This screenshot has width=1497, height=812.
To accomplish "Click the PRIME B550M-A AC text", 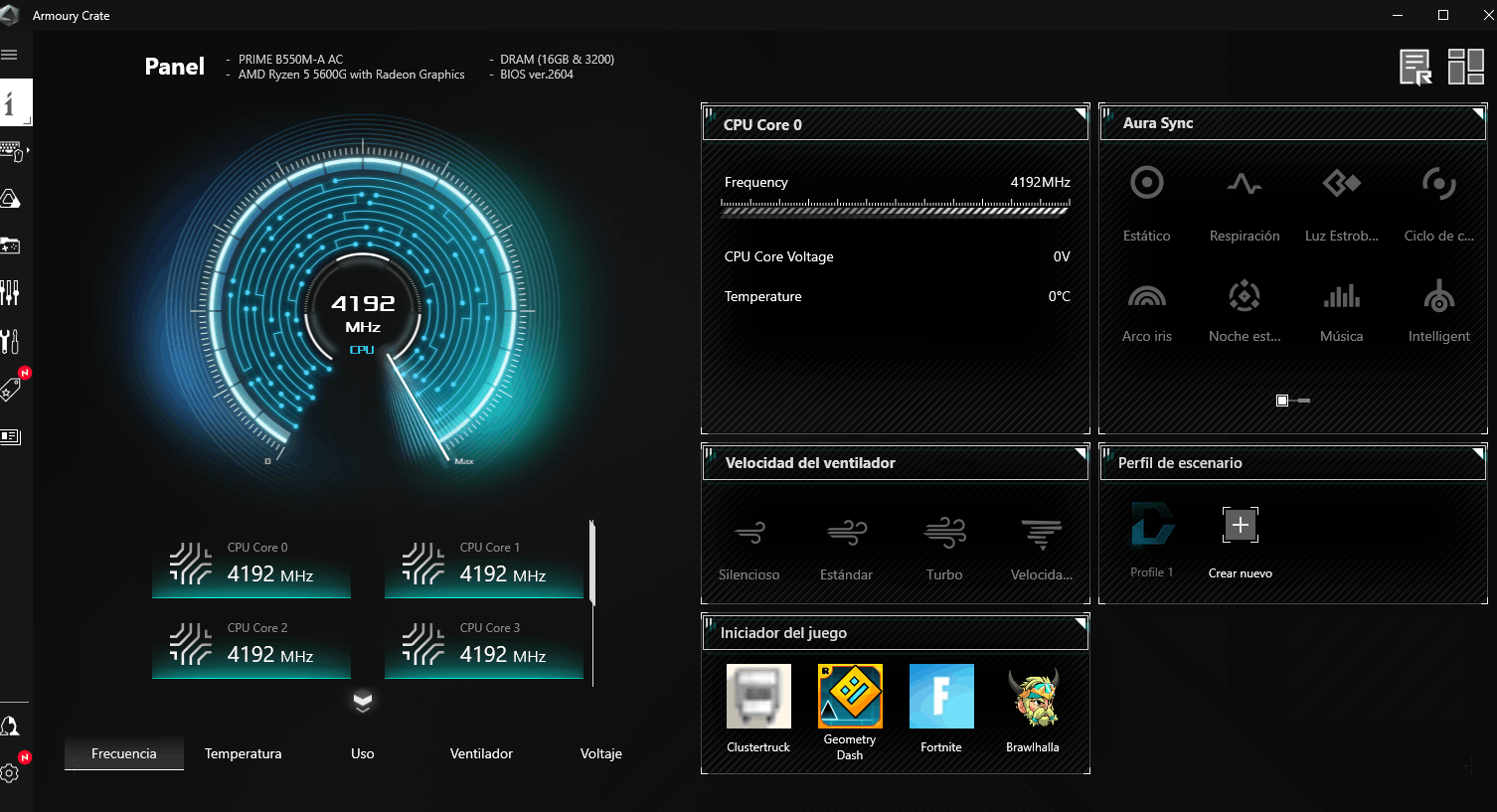I will [290, 60].
